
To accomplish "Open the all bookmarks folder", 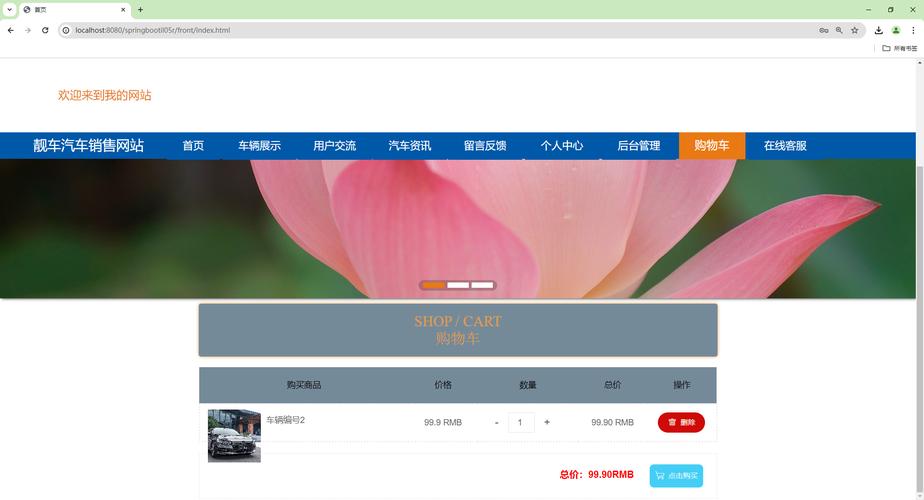I will (900, 48).
